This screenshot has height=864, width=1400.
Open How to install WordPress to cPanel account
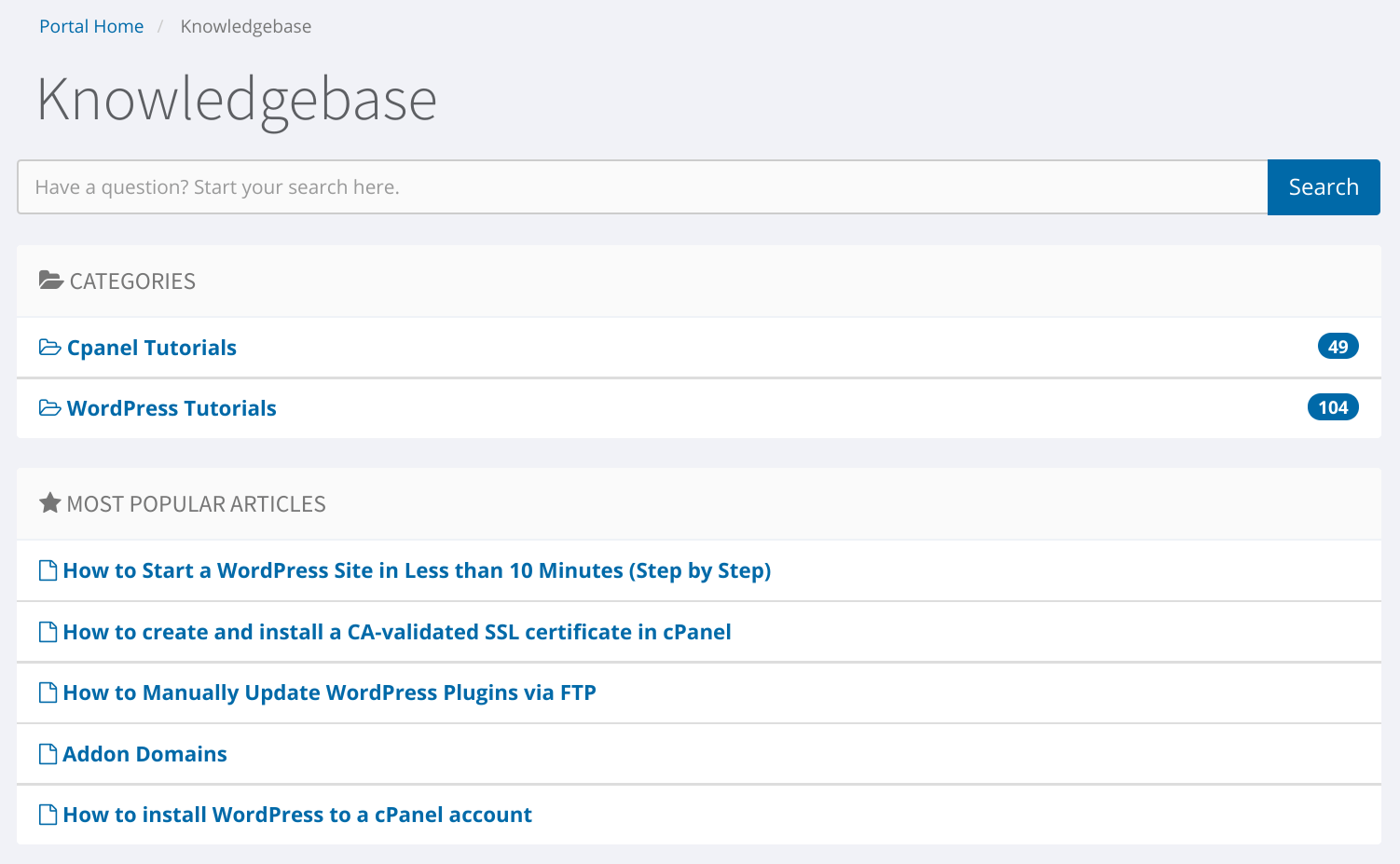click(x=297, y=815)
